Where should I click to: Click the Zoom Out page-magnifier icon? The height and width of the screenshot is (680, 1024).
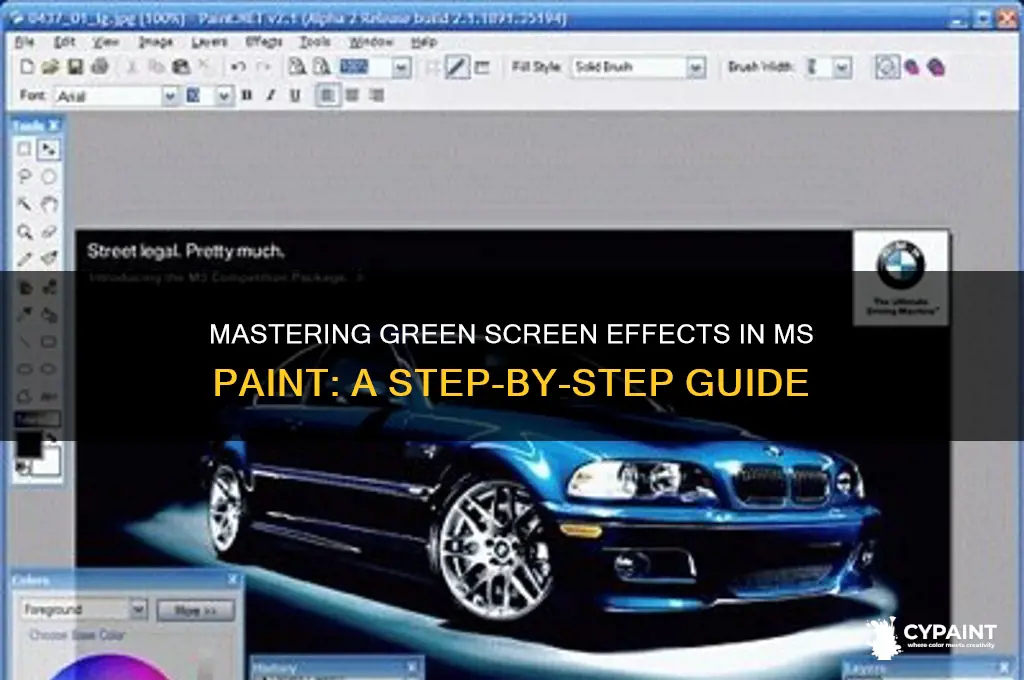[322, 67]
